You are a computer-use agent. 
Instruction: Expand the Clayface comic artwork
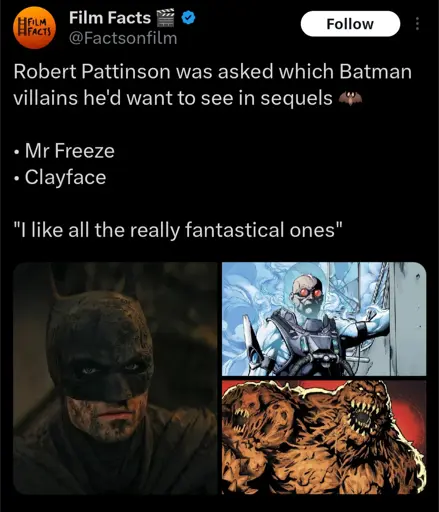coord(324,437)
